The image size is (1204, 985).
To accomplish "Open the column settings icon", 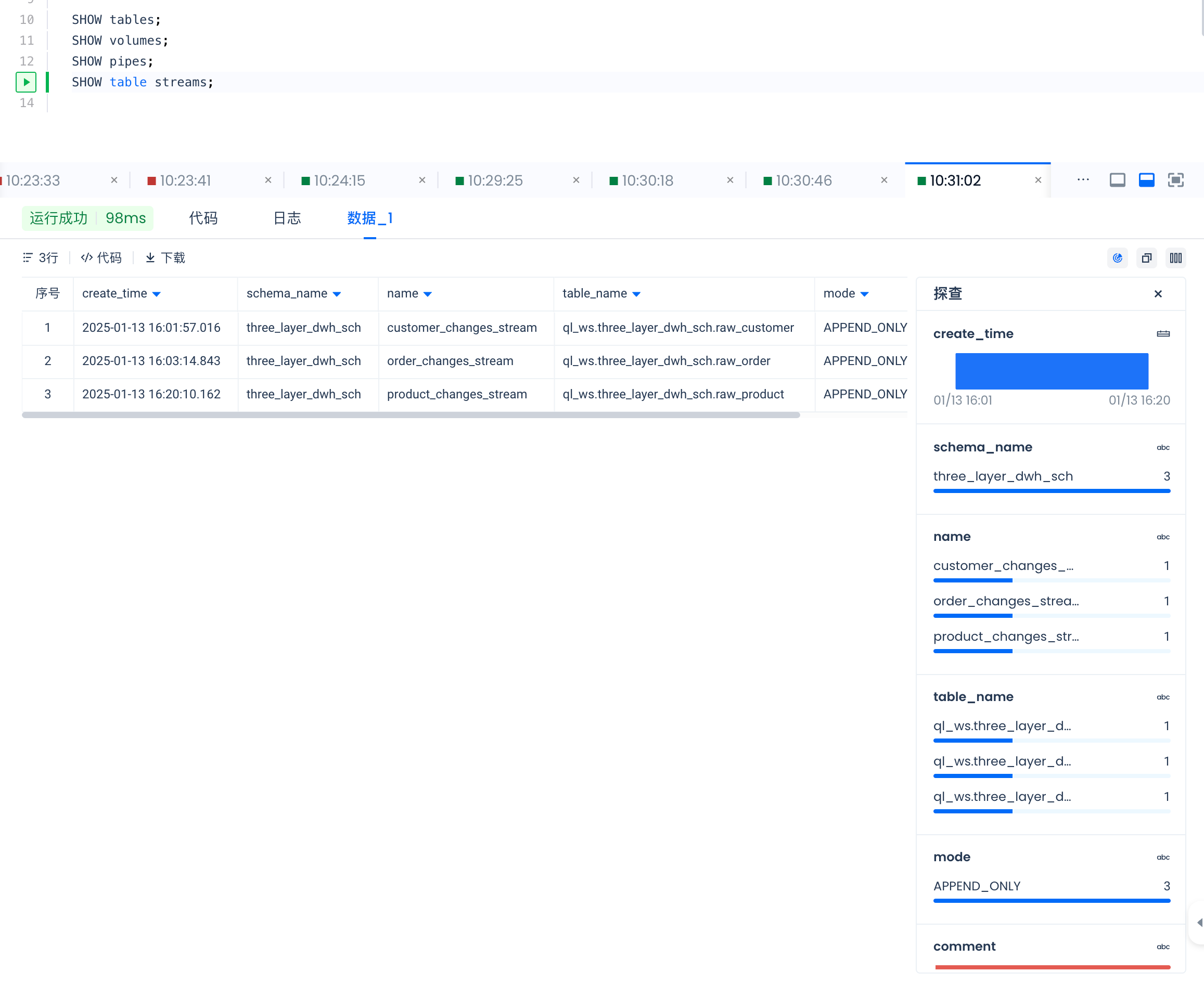I will point(1175,258).
